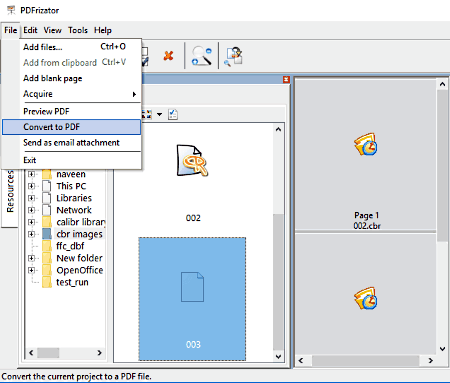Image resolution: width=450 pixels, height=383 pixels.
Task: Expand the New folder tree node
Action: click(31, 258)
